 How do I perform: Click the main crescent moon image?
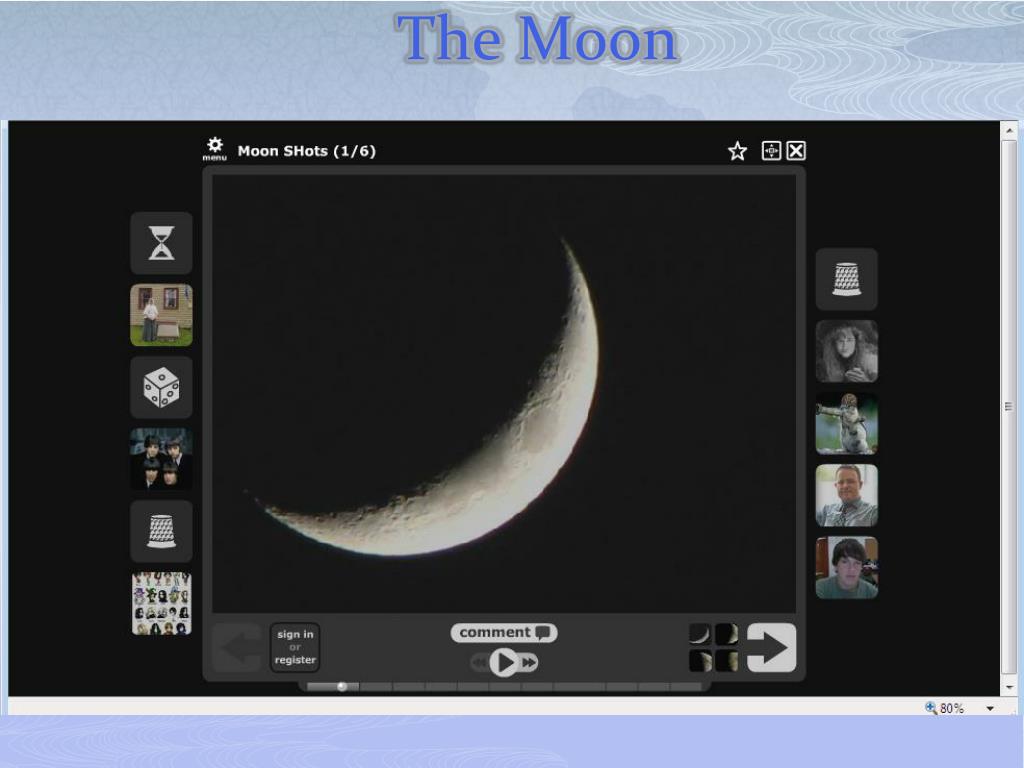click(504, 393)
